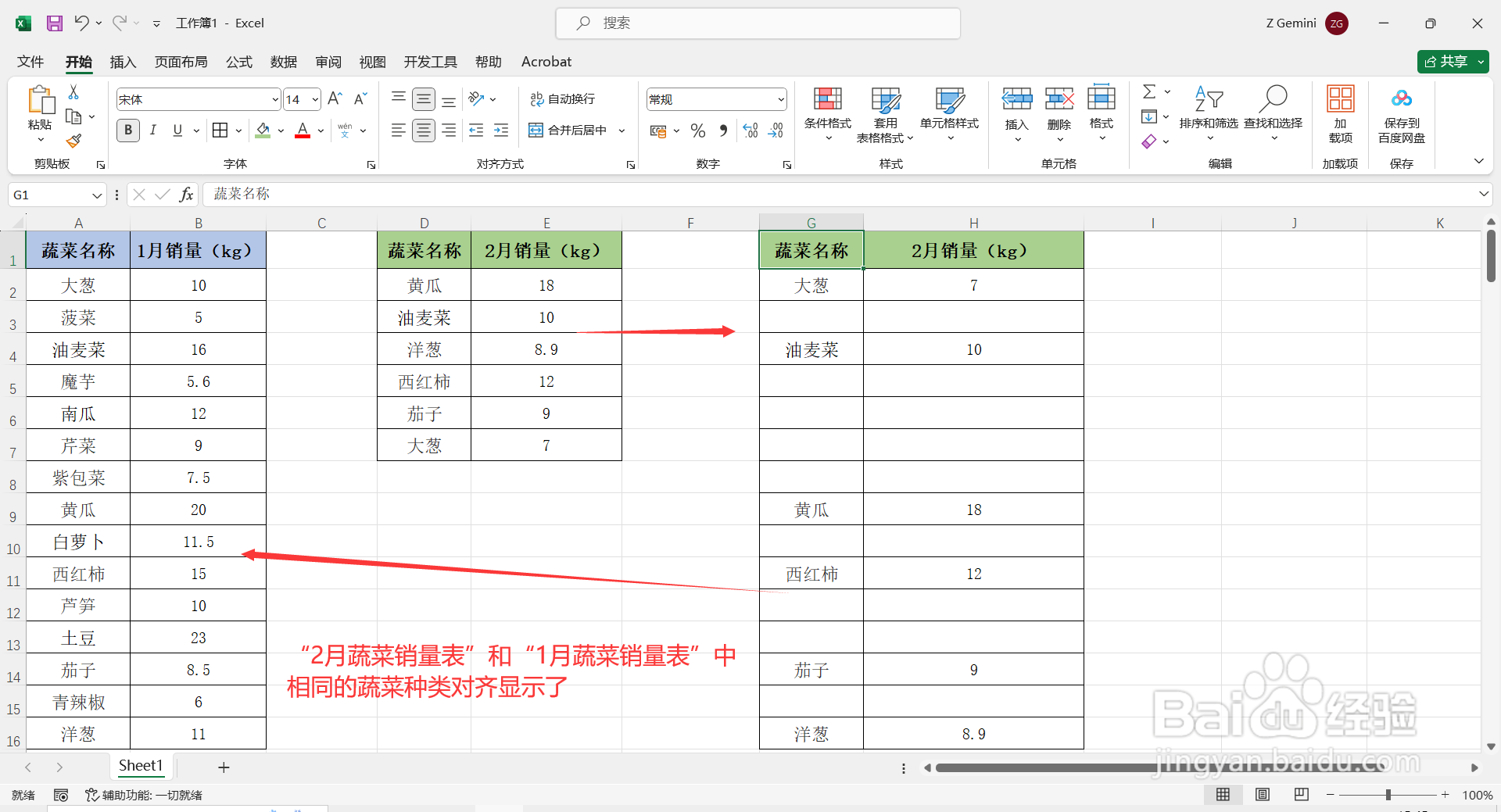Adjust the zoom slider
Viewport: 1501px width, 812px height.
click(1390, 795)
